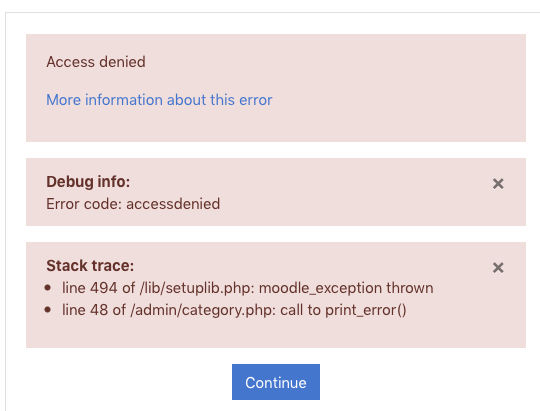Click the accessdenied error code word
540x411 pixels.
point(173,204)
